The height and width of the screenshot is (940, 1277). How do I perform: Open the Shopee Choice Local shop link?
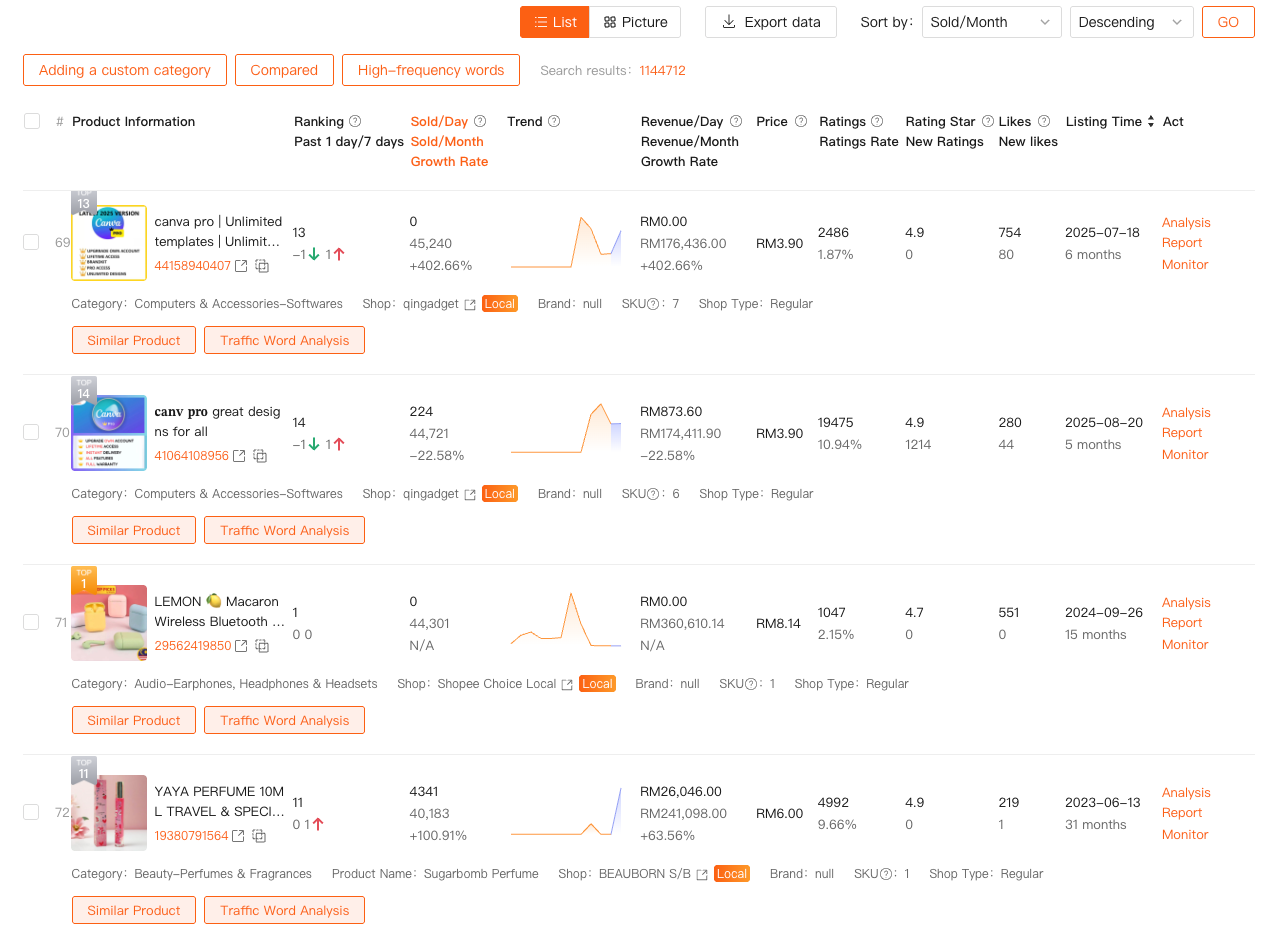pyautogui.click(x=567, y=684)
